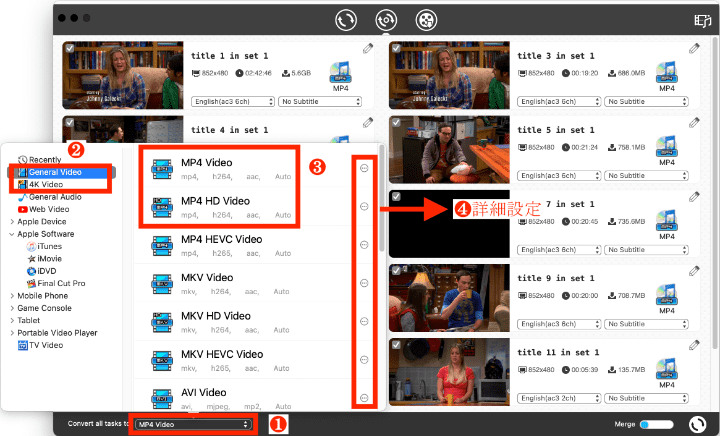Edit title 3 in set 1 pencil icon
Image resolution: width=720 pixels, height=436 pixels.
tap(694, 49)
